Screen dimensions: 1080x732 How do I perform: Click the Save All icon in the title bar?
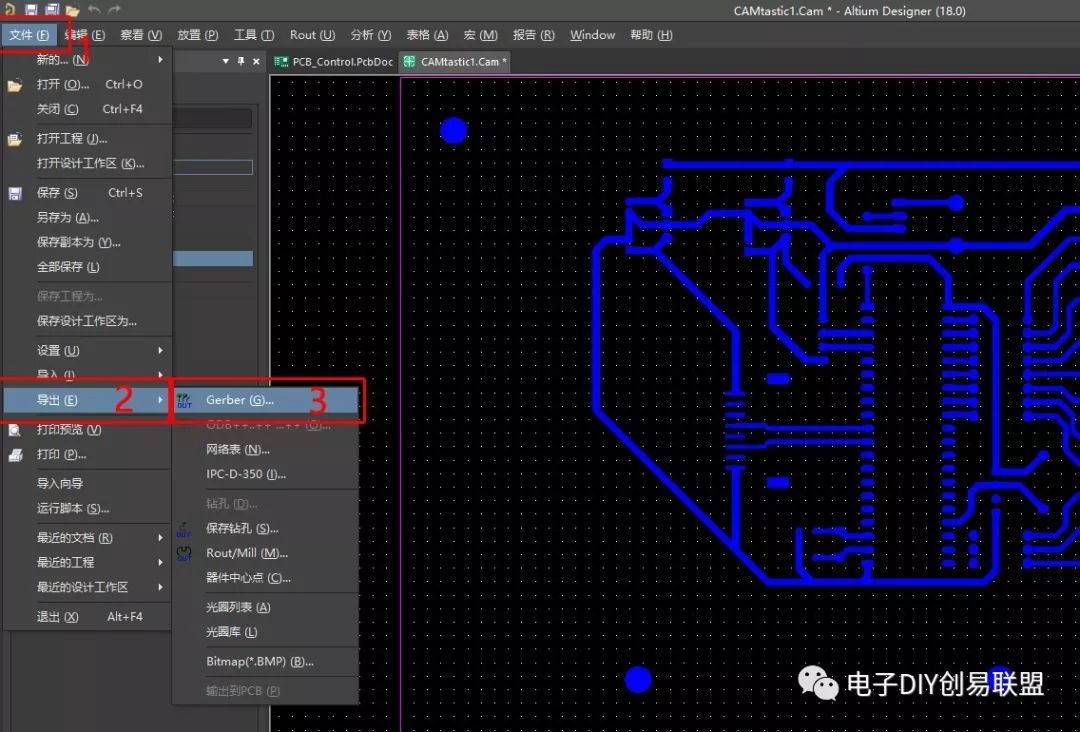[52, 10]
